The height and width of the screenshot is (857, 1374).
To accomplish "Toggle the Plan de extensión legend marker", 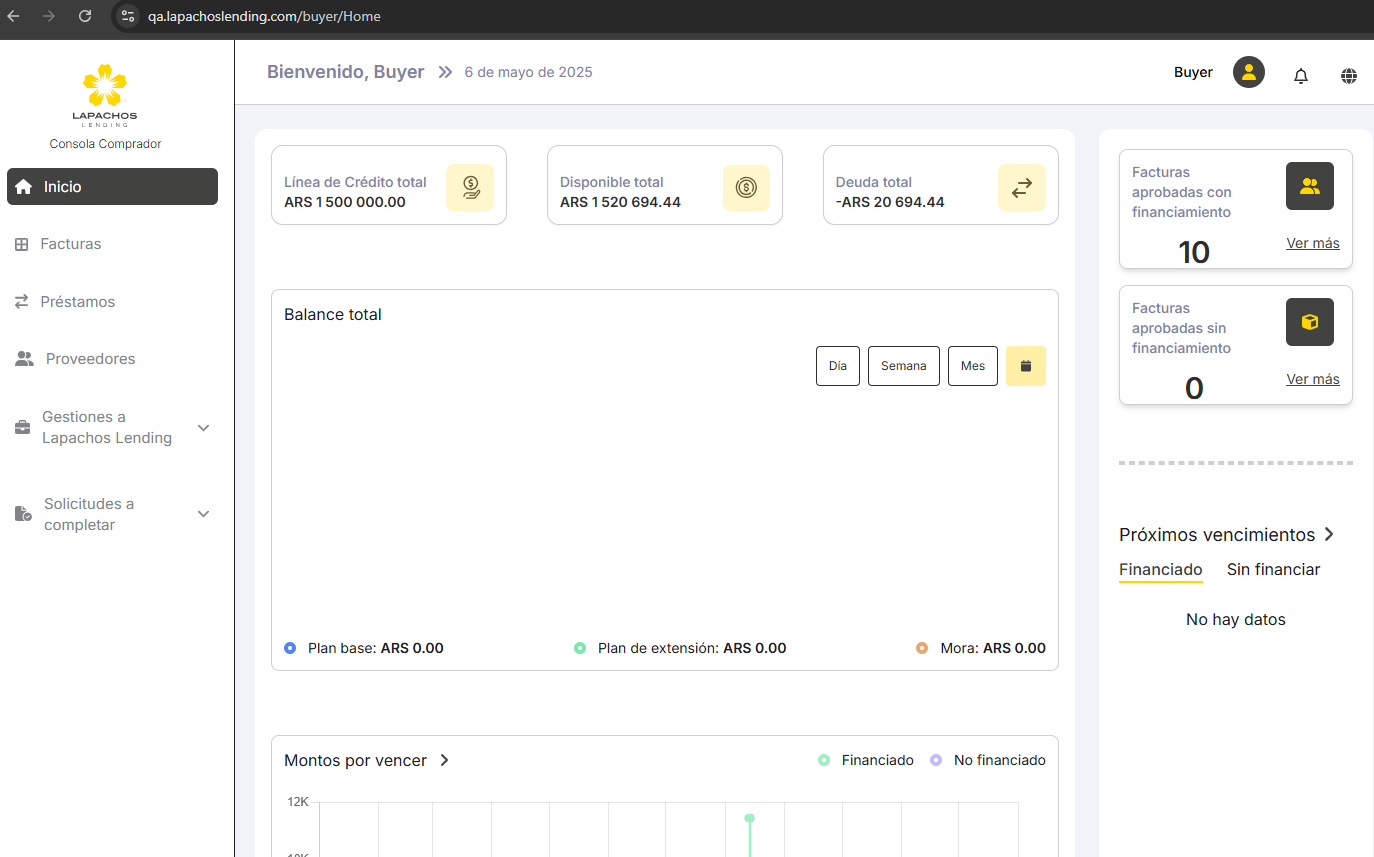I will pos(580,648).
